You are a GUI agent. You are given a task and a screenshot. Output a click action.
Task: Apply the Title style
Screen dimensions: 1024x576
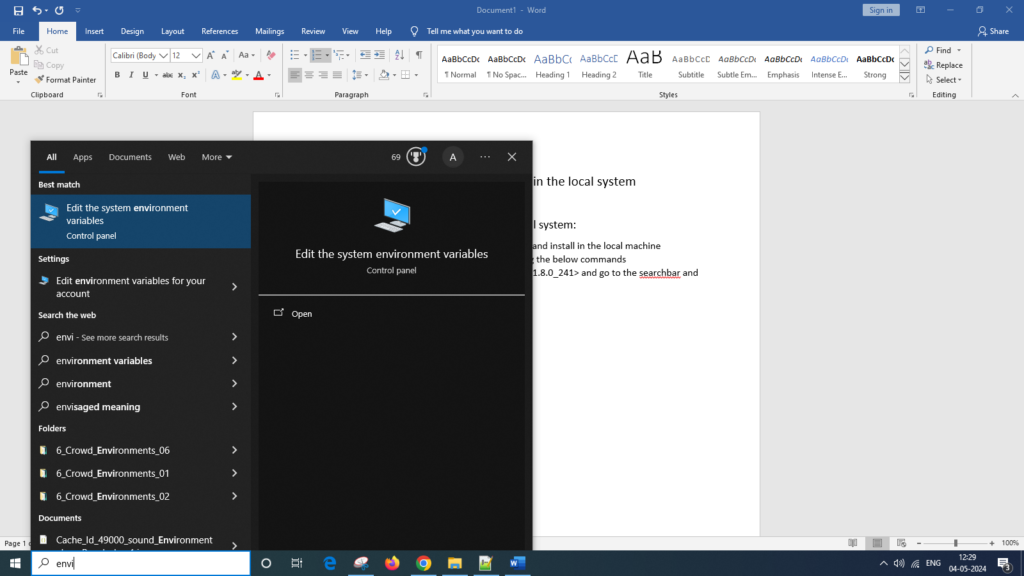click(645, 65)
